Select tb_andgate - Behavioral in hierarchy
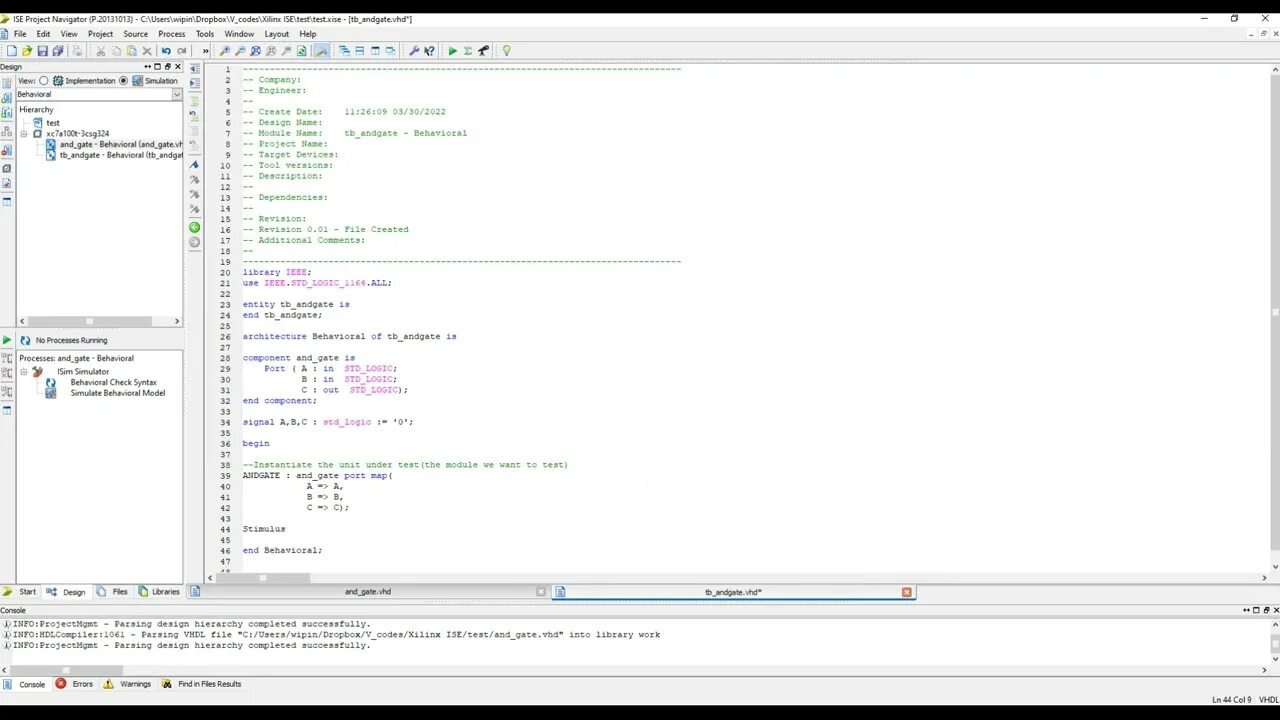The width and height of the screenshot is (1280, 720). 121,155
